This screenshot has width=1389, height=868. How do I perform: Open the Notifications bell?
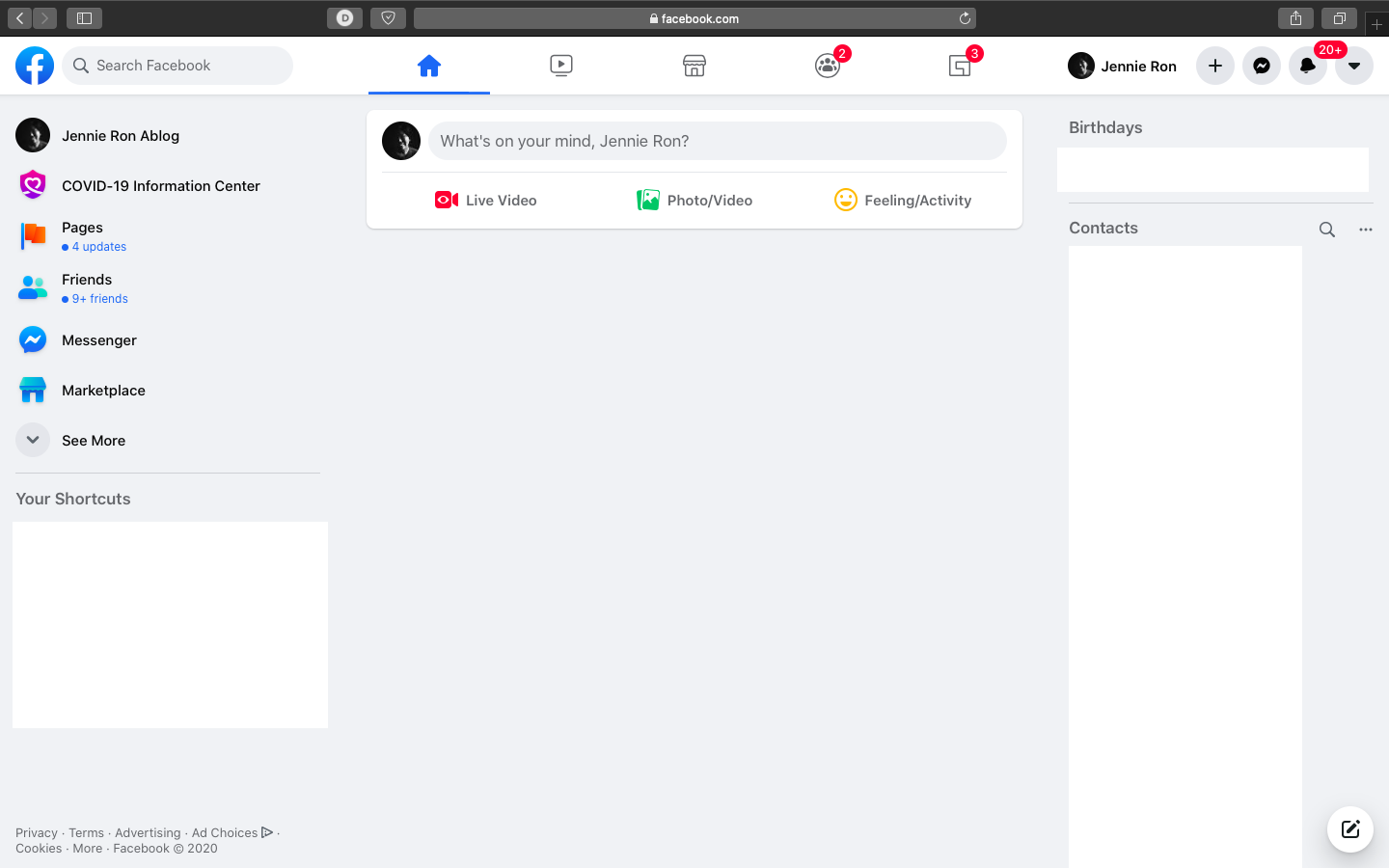tap(1308, 66)
